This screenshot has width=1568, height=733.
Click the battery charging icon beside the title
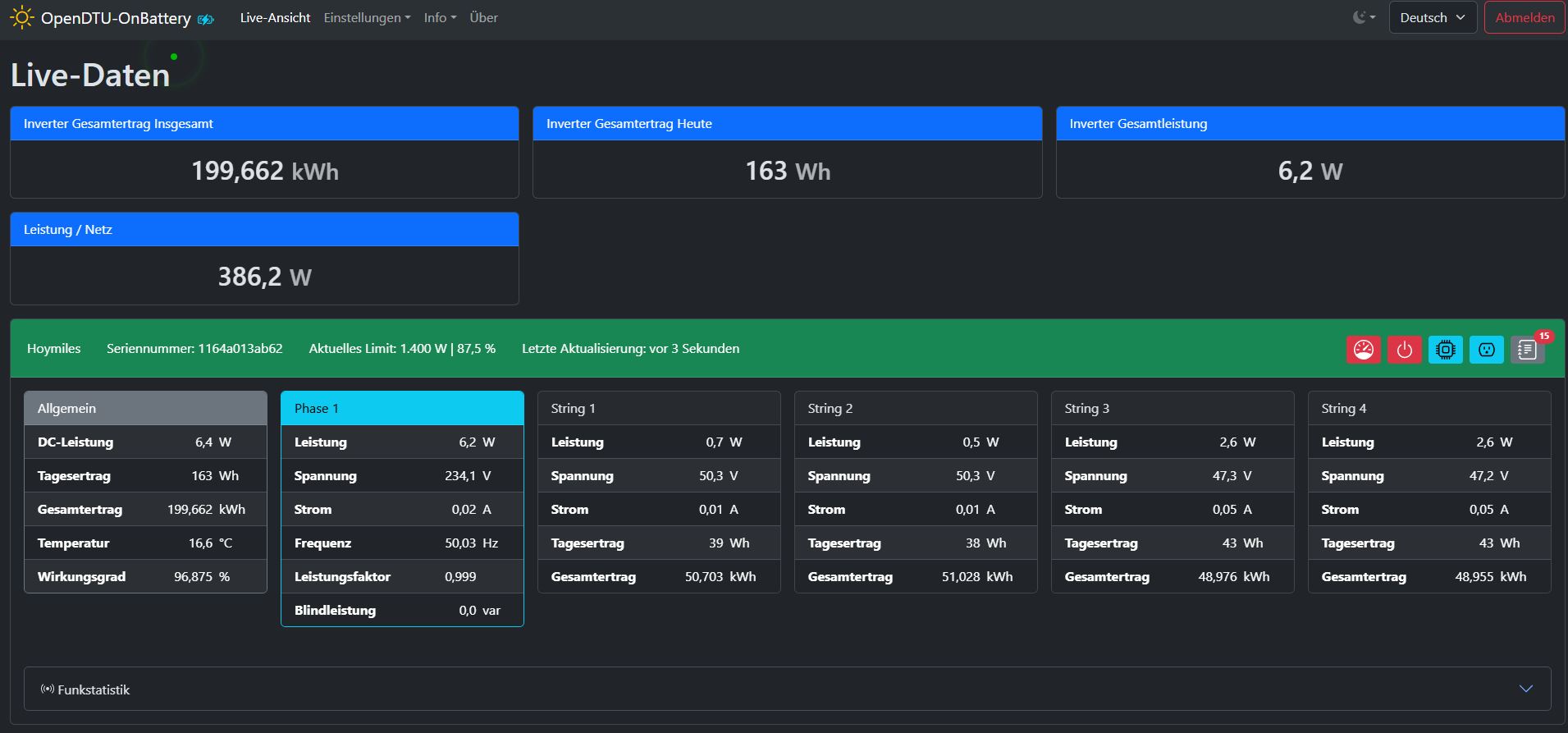206,19
